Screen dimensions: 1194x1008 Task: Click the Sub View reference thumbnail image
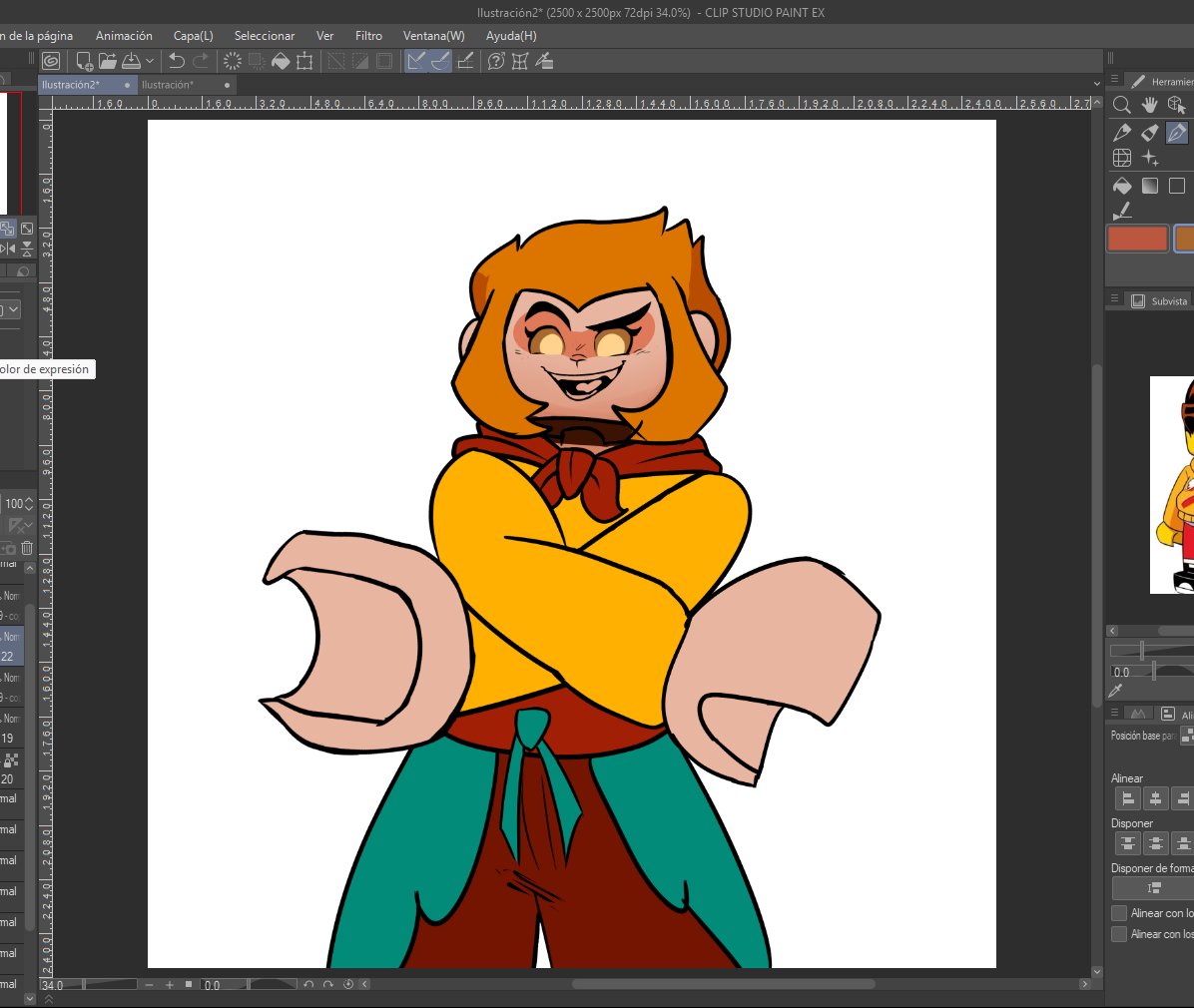[x=1172, y=484]
